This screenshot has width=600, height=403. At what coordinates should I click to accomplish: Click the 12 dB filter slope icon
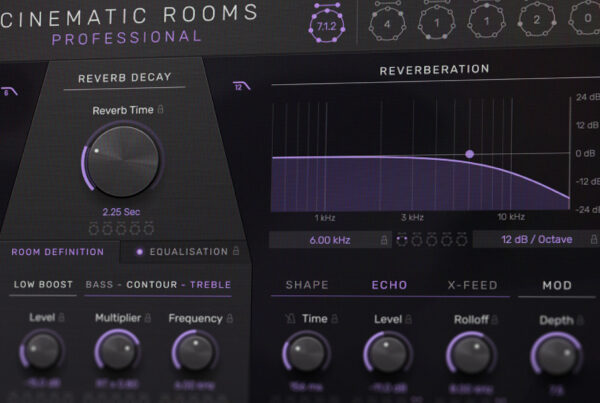pos(241,86)
